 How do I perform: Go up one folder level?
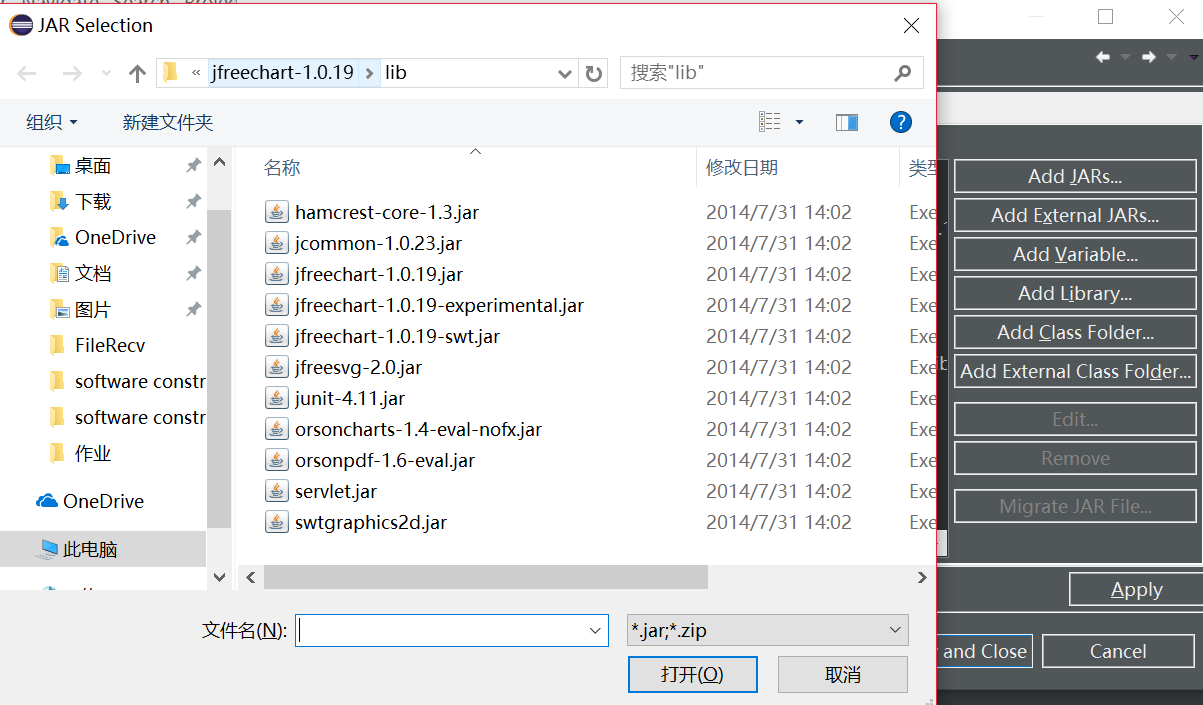138,73
